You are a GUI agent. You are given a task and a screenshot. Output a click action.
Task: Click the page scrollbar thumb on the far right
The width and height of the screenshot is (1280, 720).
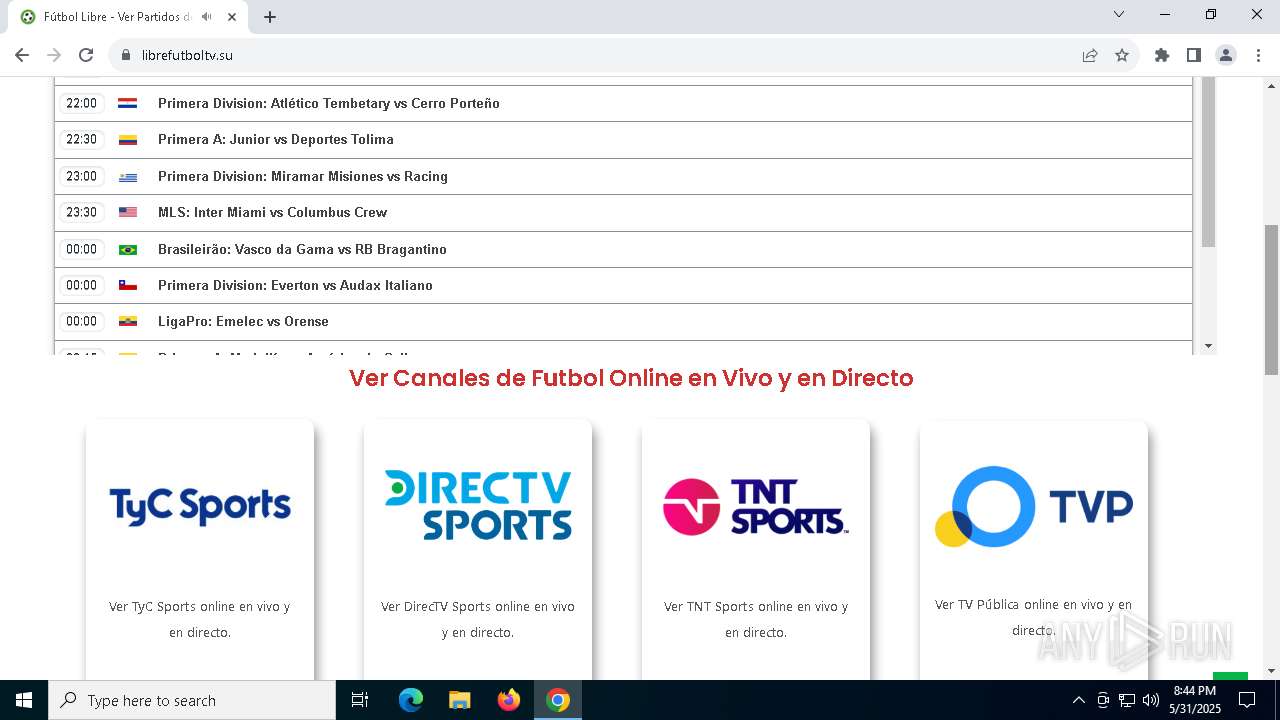tap(1271, 300)
